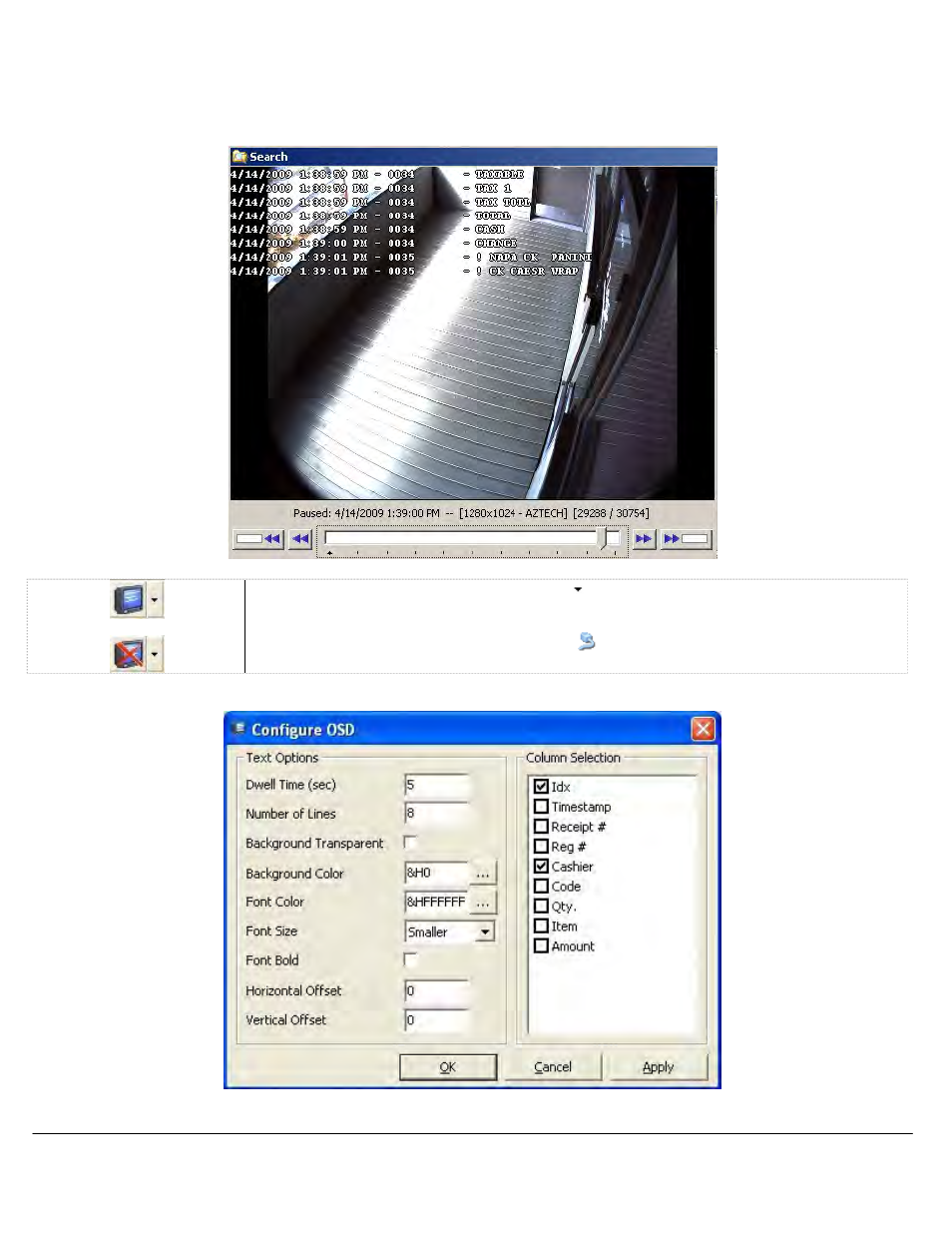Click the Text Options group label
This screenshot has width=952, height=1233.
click(x=282, y=758)
